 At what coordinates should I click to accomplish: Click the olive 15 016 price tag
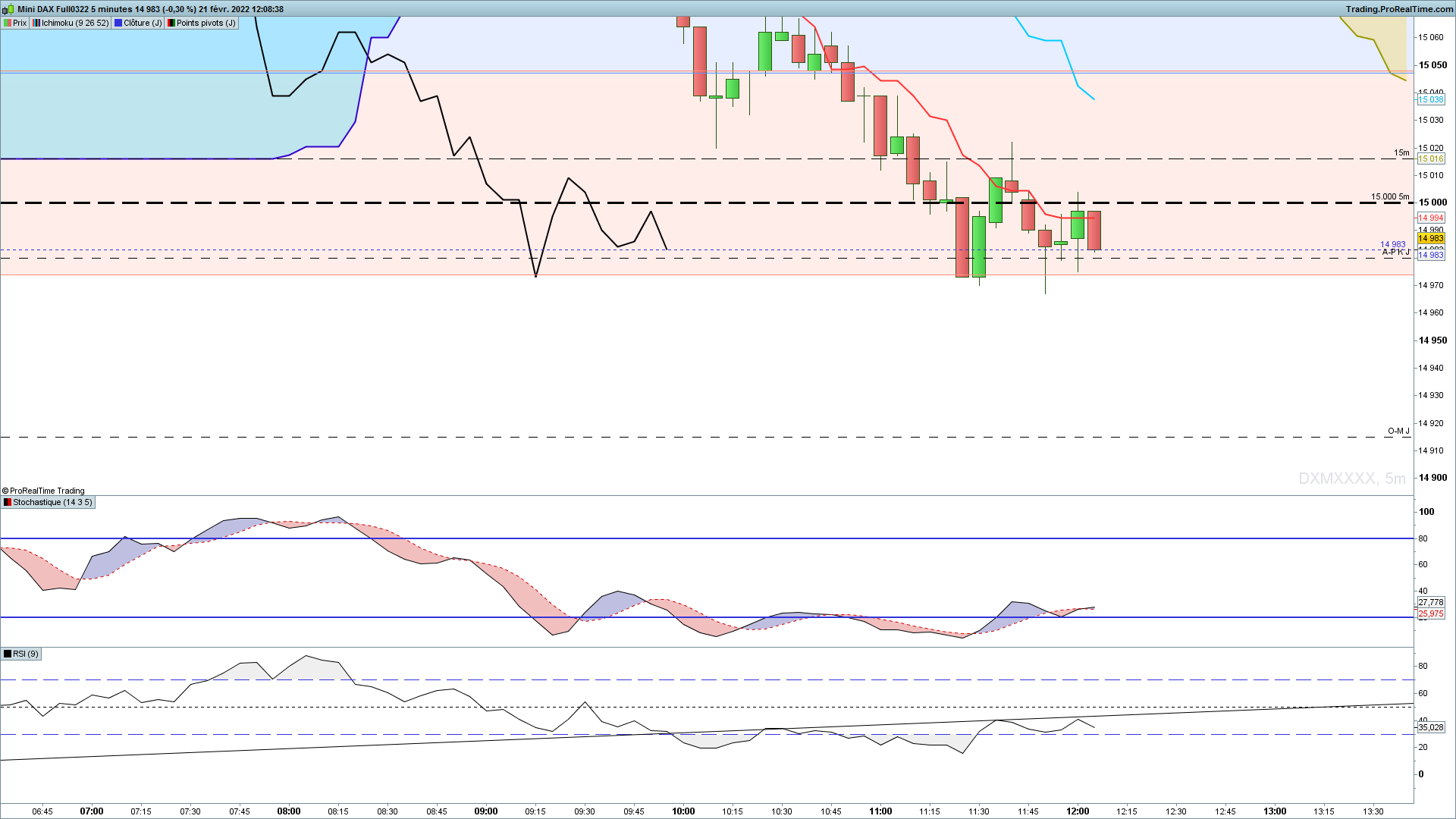click(1431, 159)
